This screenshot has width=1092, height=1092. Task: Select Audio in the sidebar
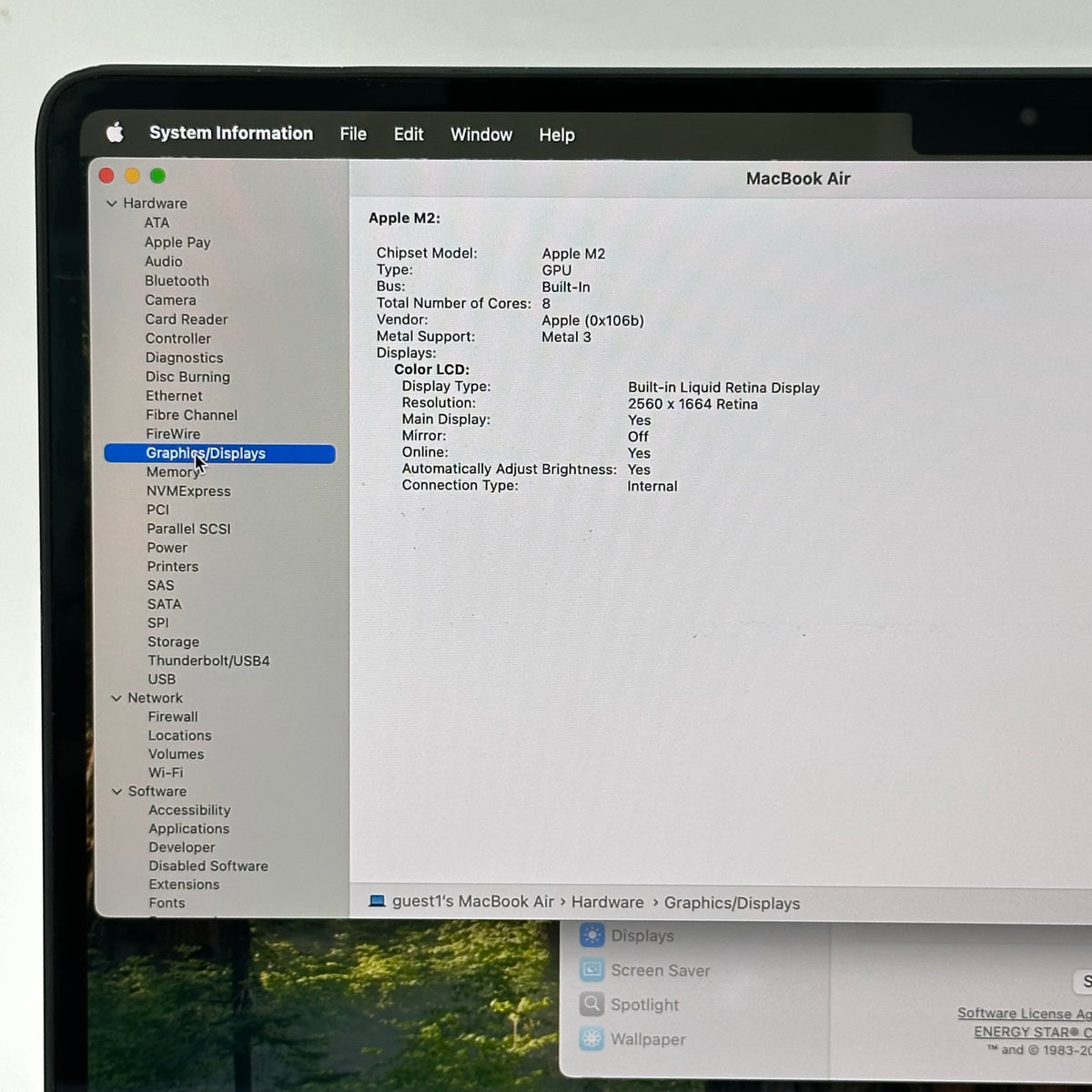coord(164,261)
